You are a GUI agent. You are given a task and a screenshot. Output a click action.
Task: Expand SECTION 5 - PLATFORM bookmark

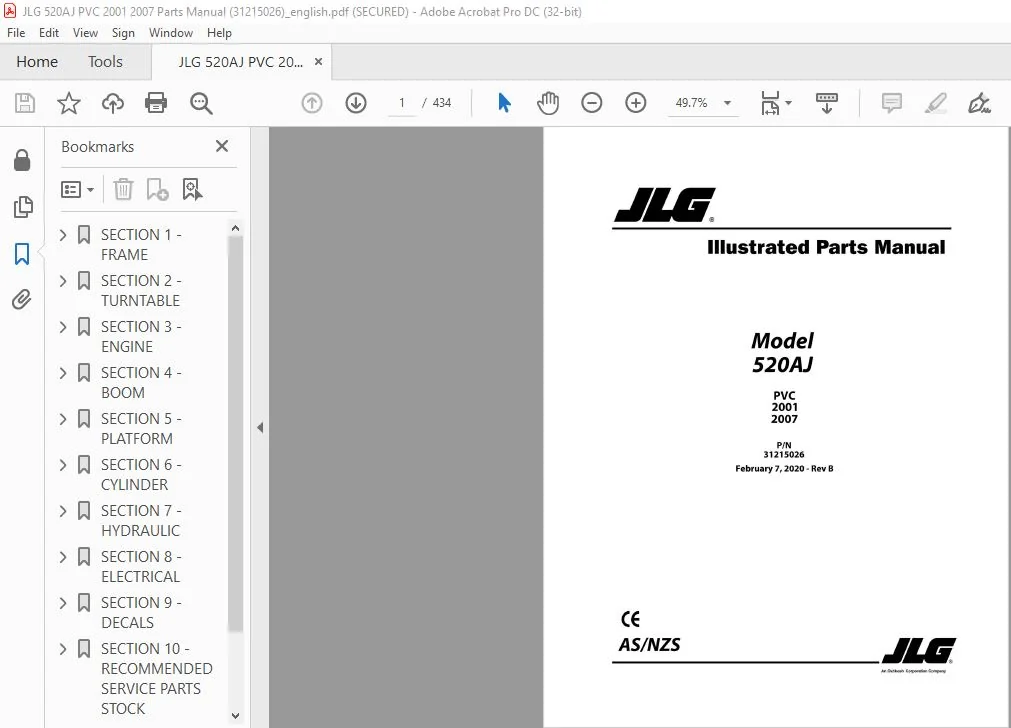[63, 419]
